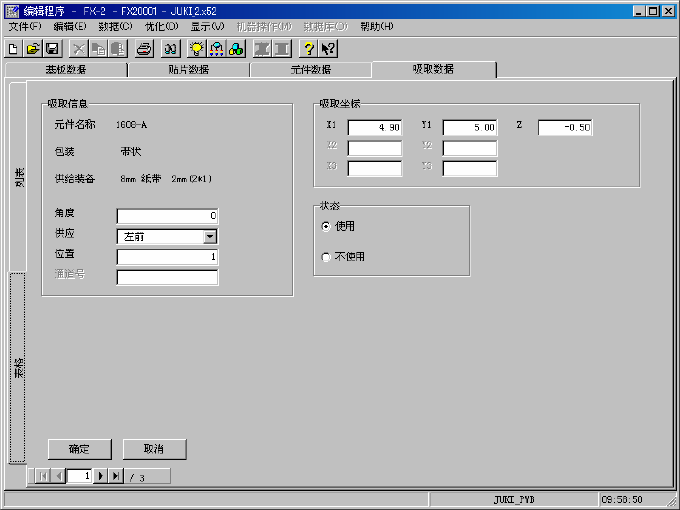Viewport: 680px width, 510px height.
Task: Print using the printer icon
Action: pyautogui.click(x=144, y=49)
